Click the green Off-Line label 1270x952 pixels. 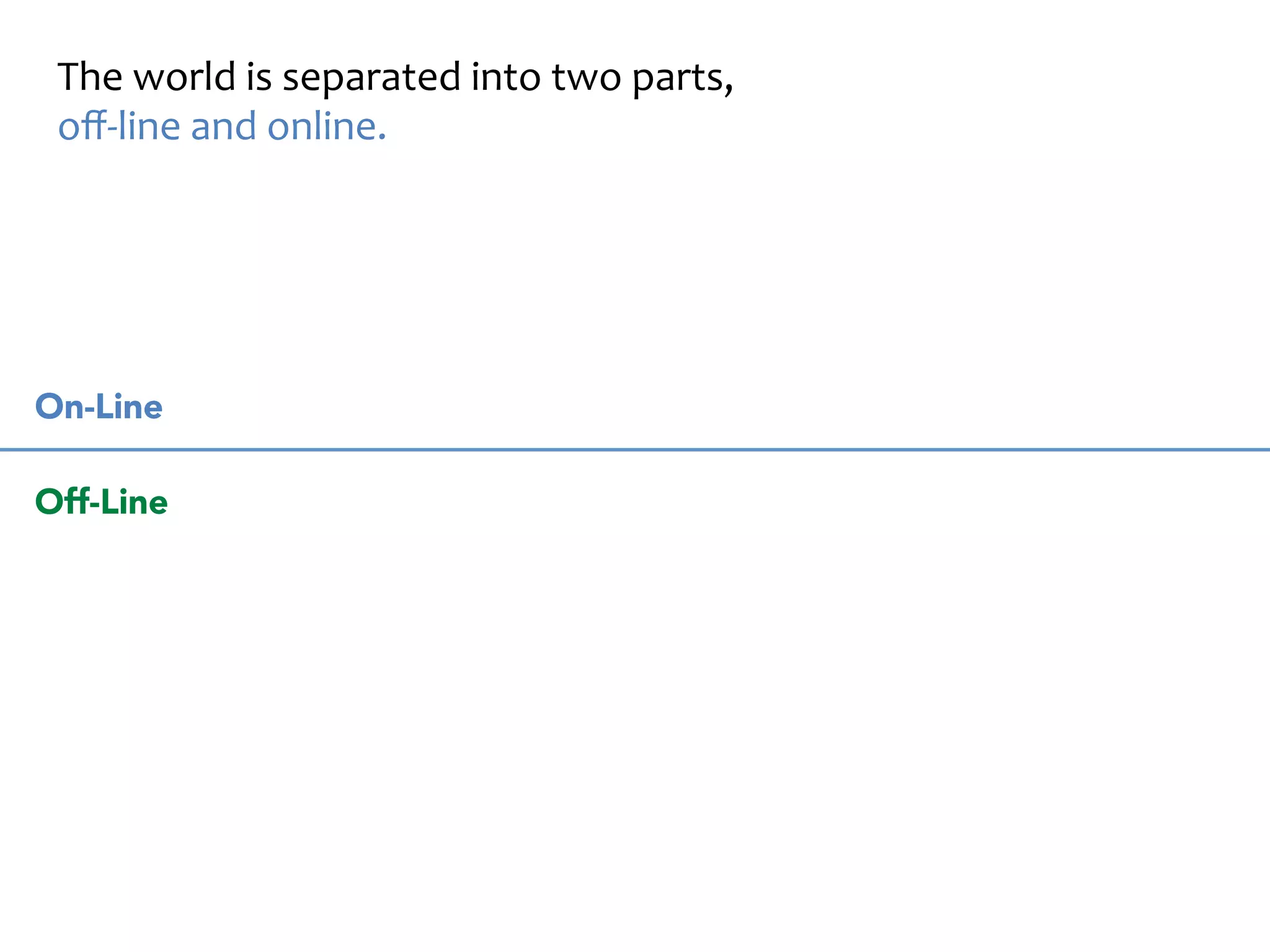point(102,501)
